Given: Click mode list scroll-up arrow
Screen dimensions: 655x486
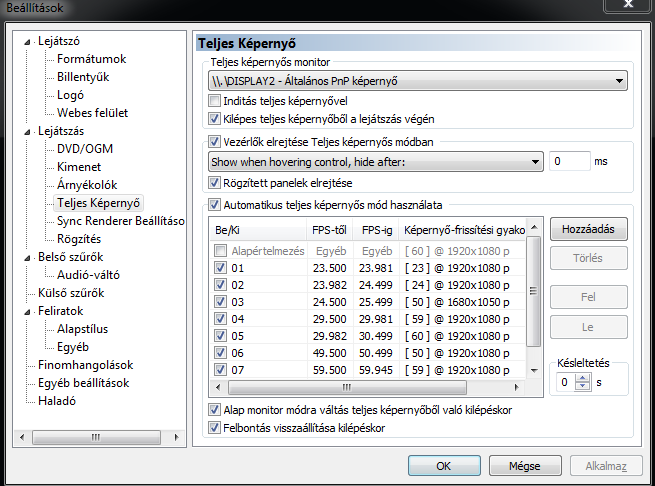Looking at the screenshot, I should (x=533, y=228).
